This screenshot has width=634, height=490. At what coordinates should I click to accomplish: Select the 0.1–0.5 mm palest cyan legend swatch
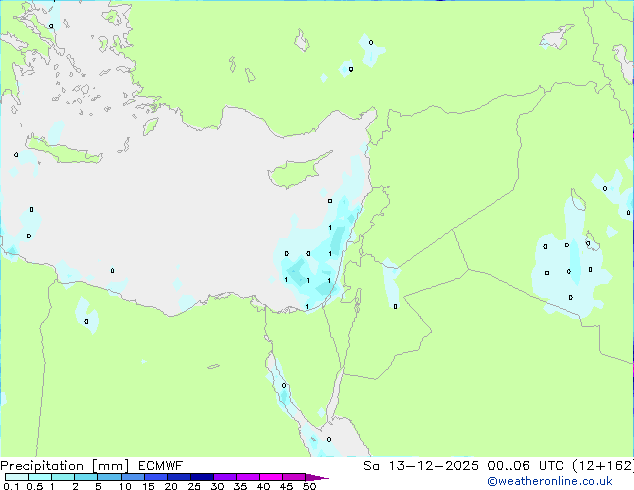coord(17,477)
